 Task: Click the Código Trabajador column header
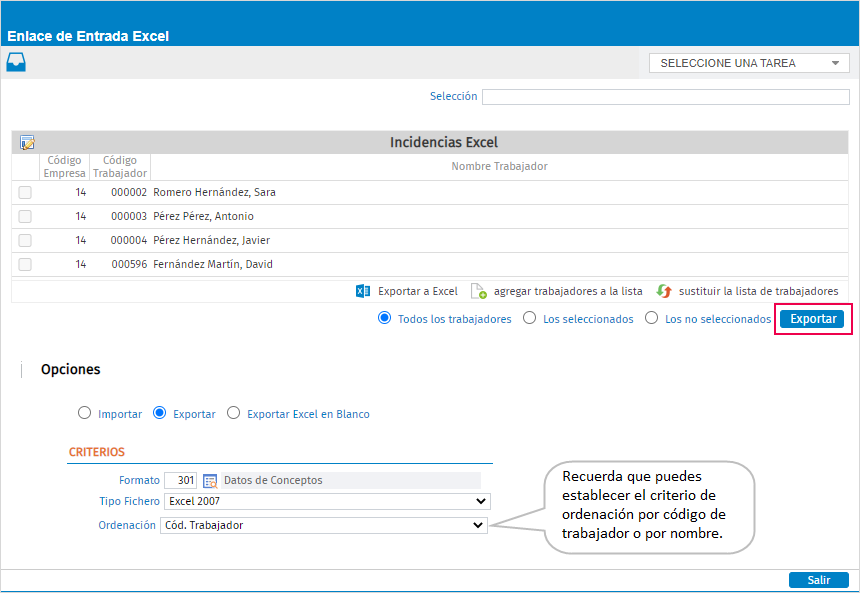click(x=120, y=167)
